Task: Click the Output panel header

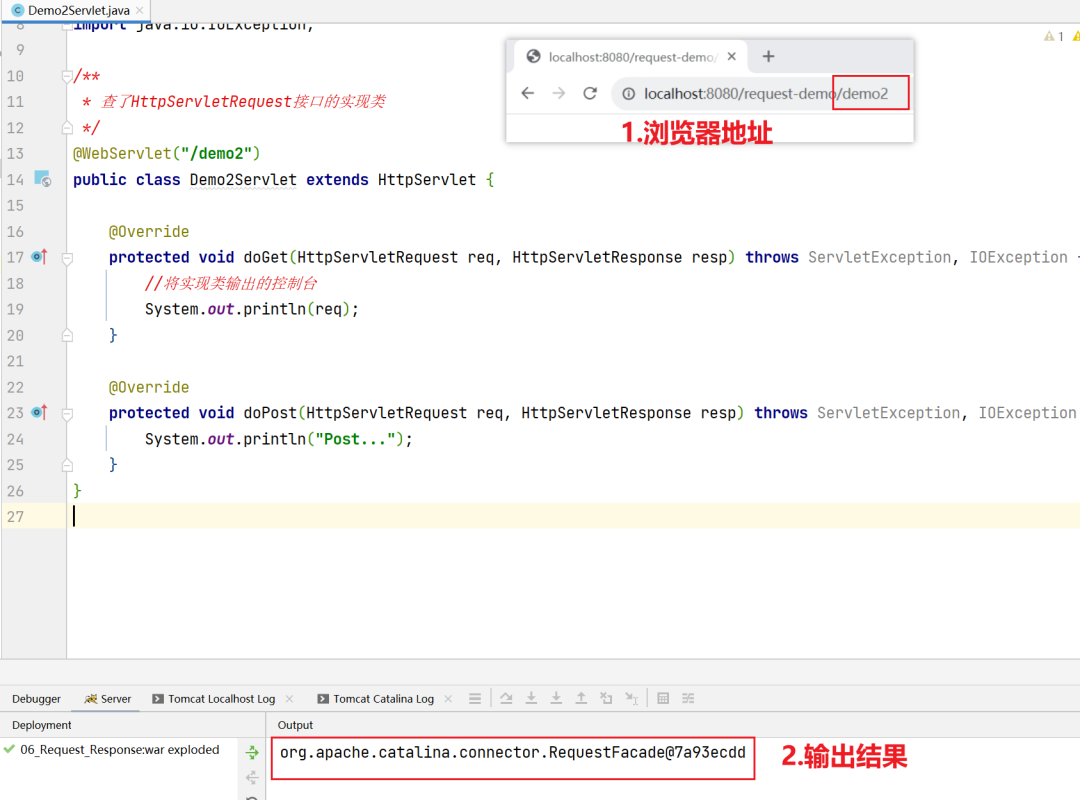Action: [295, 725]
